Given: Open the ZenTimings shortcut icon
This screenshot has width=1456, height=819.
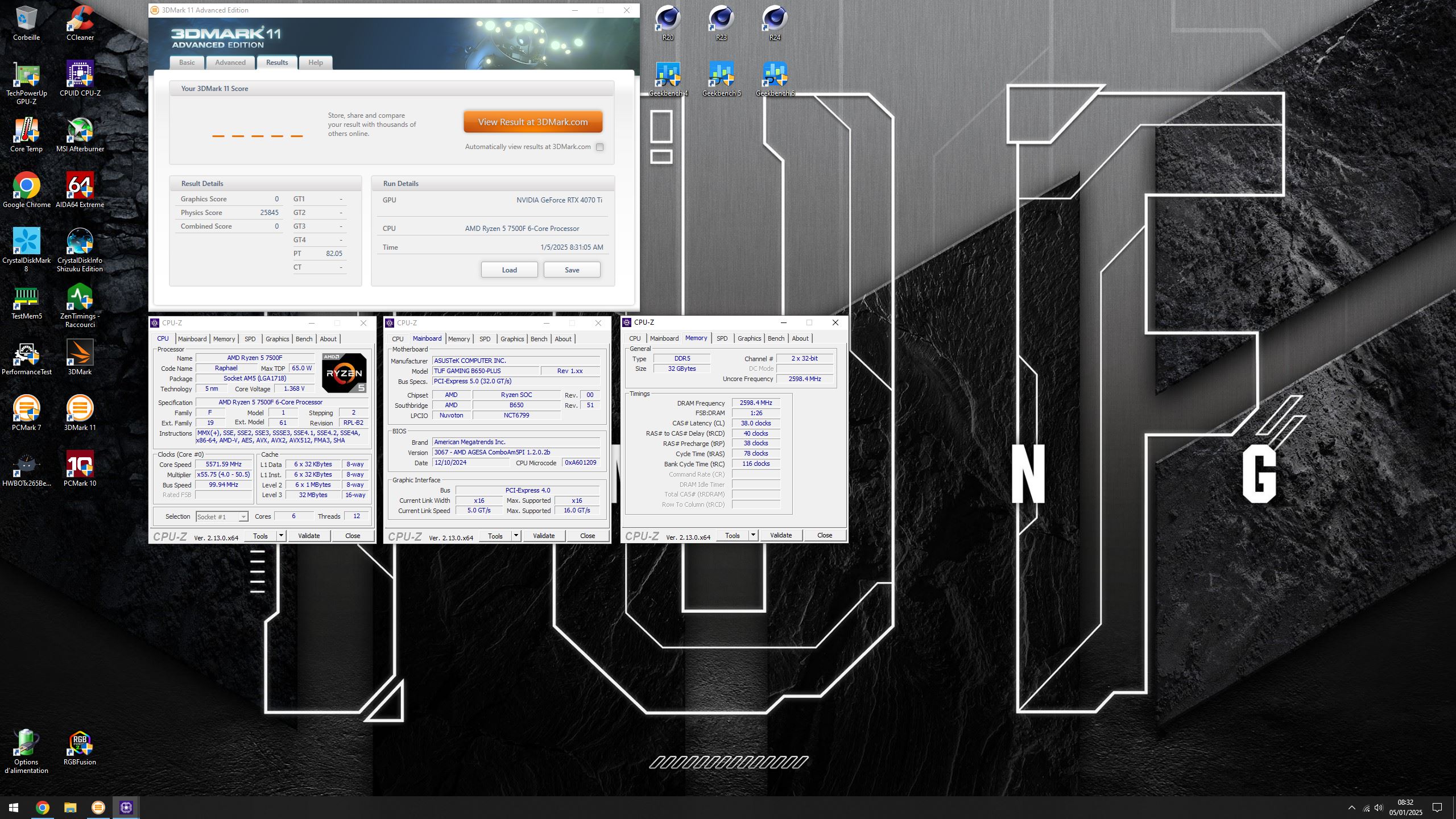Looking at the screenshot, I should point(80,306).
